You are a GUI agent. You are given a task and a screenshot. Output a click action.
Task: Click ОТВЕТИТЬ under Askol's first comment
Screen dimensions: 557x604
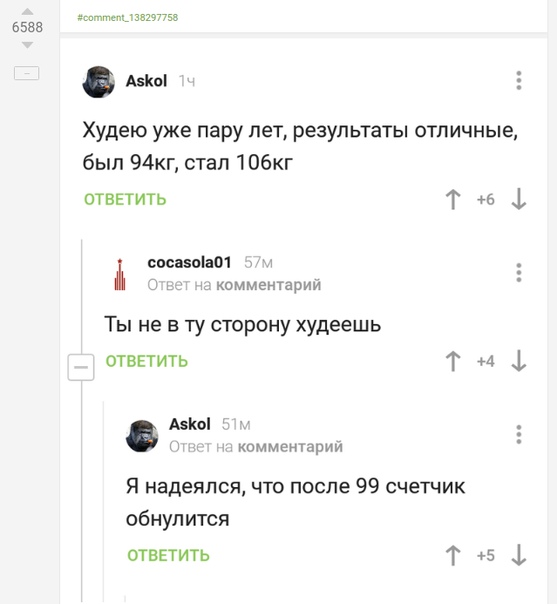125,200
